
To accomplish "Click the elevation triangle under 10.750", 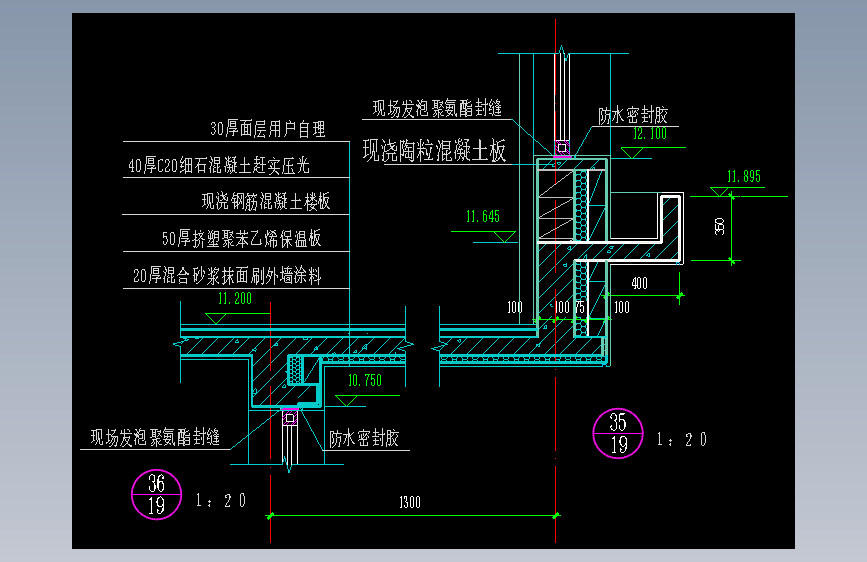I will click(346, 400).
